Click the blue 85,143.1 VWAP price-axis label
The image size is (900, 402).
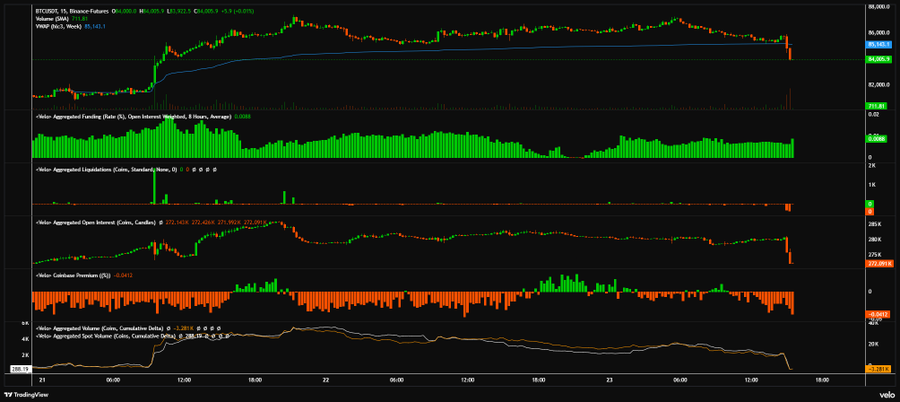coord(879,44)
